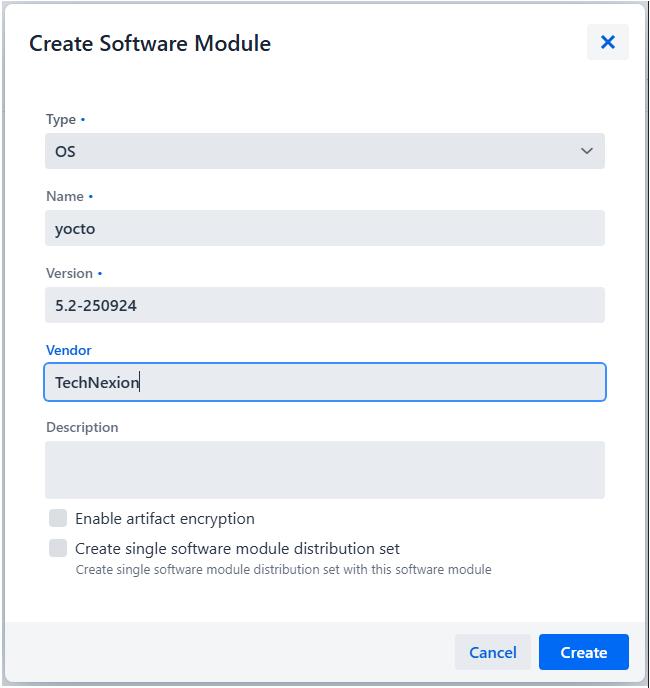This screenshot has height=688, width=650.
Task: Click the Name field containing yocto
Action: point(324,228)
